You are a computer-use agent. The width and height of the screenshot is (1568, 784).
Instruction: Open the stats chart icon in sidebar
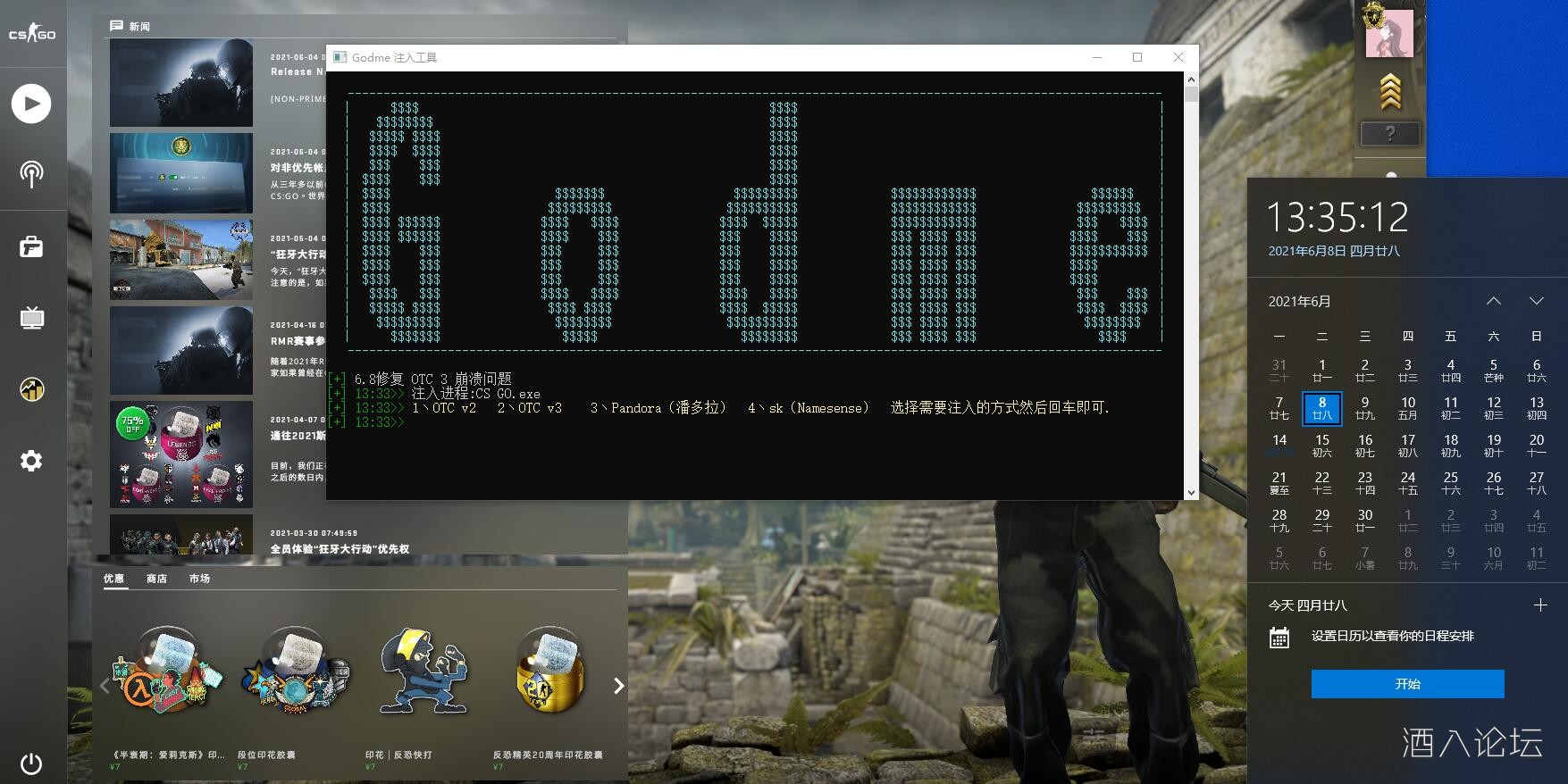[x=31, y=389]
